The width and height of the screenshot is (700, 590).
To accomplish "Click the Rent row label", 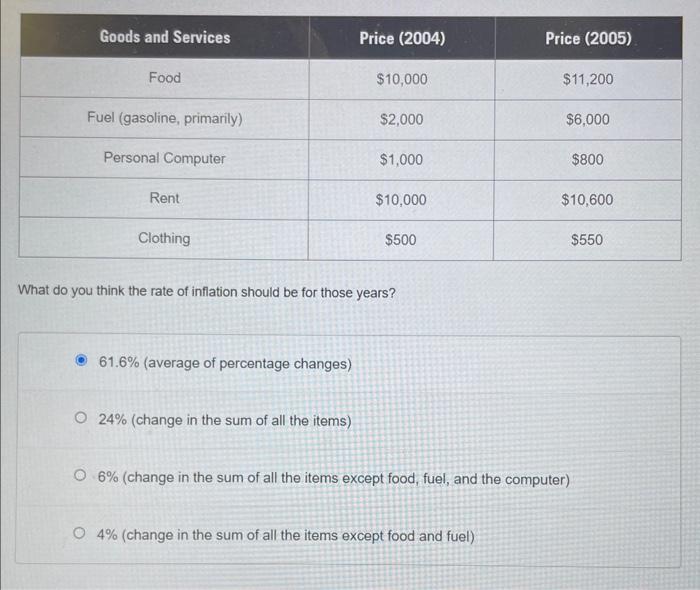I will (x=164, y=198).
